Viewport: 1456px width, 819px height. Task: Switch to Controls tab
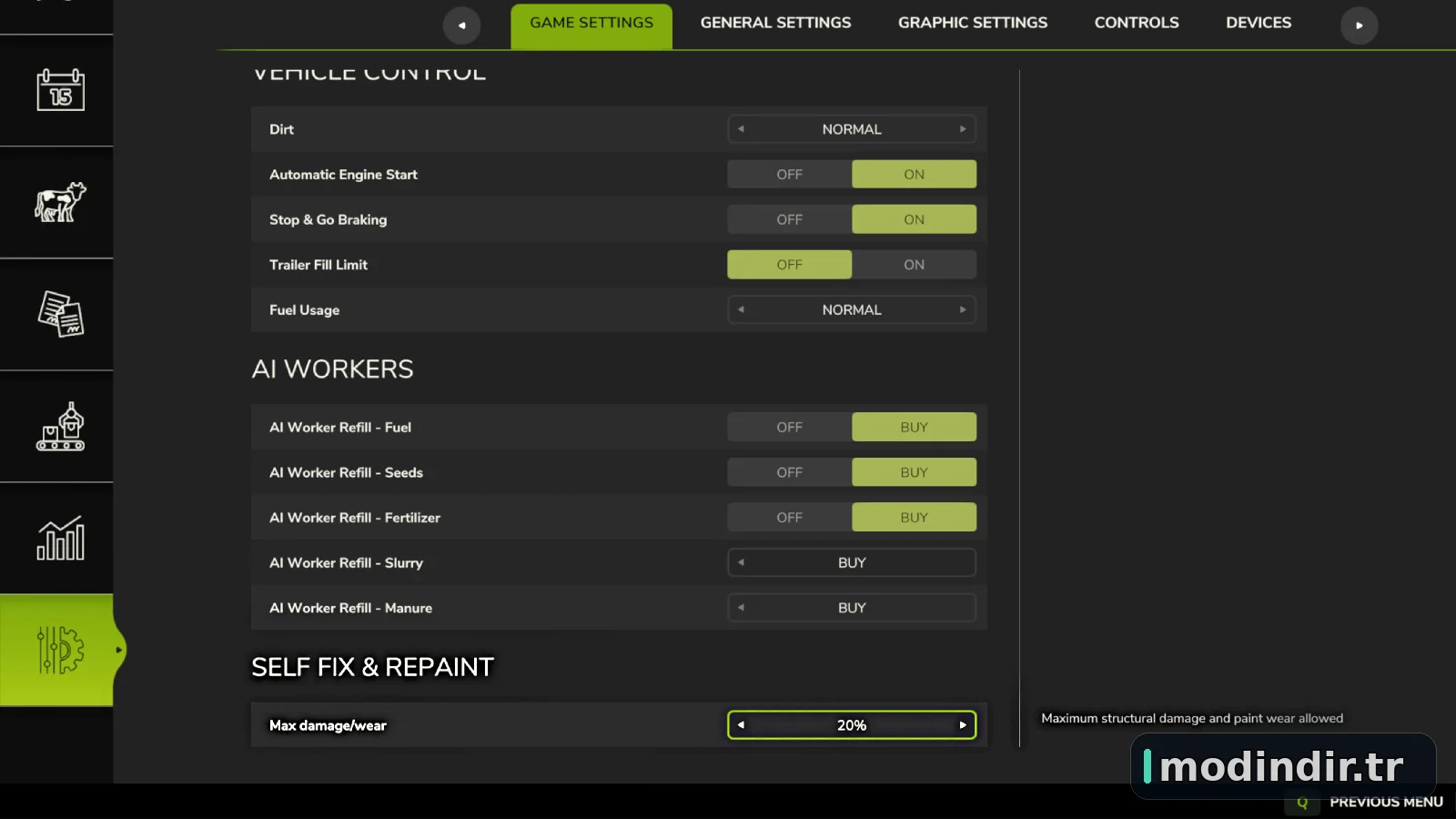(x=1137, y=23)
